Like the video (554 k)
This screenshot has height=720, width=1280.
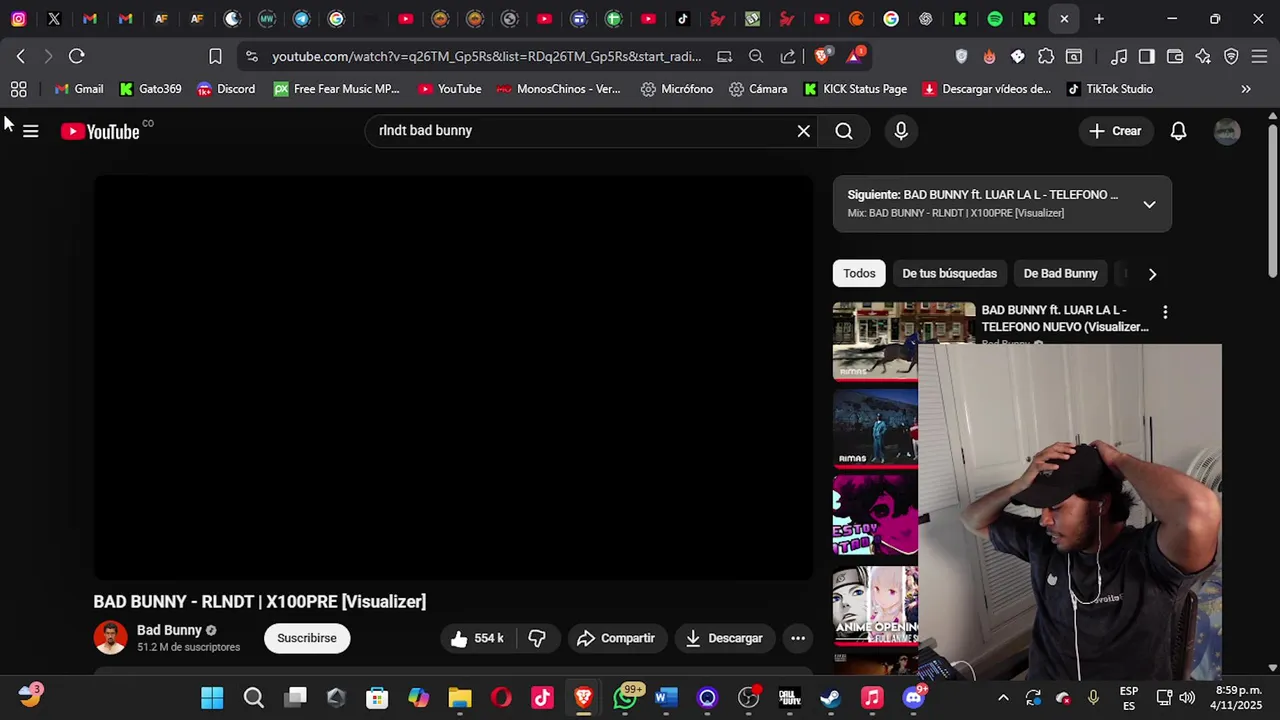tap(476, 638)
